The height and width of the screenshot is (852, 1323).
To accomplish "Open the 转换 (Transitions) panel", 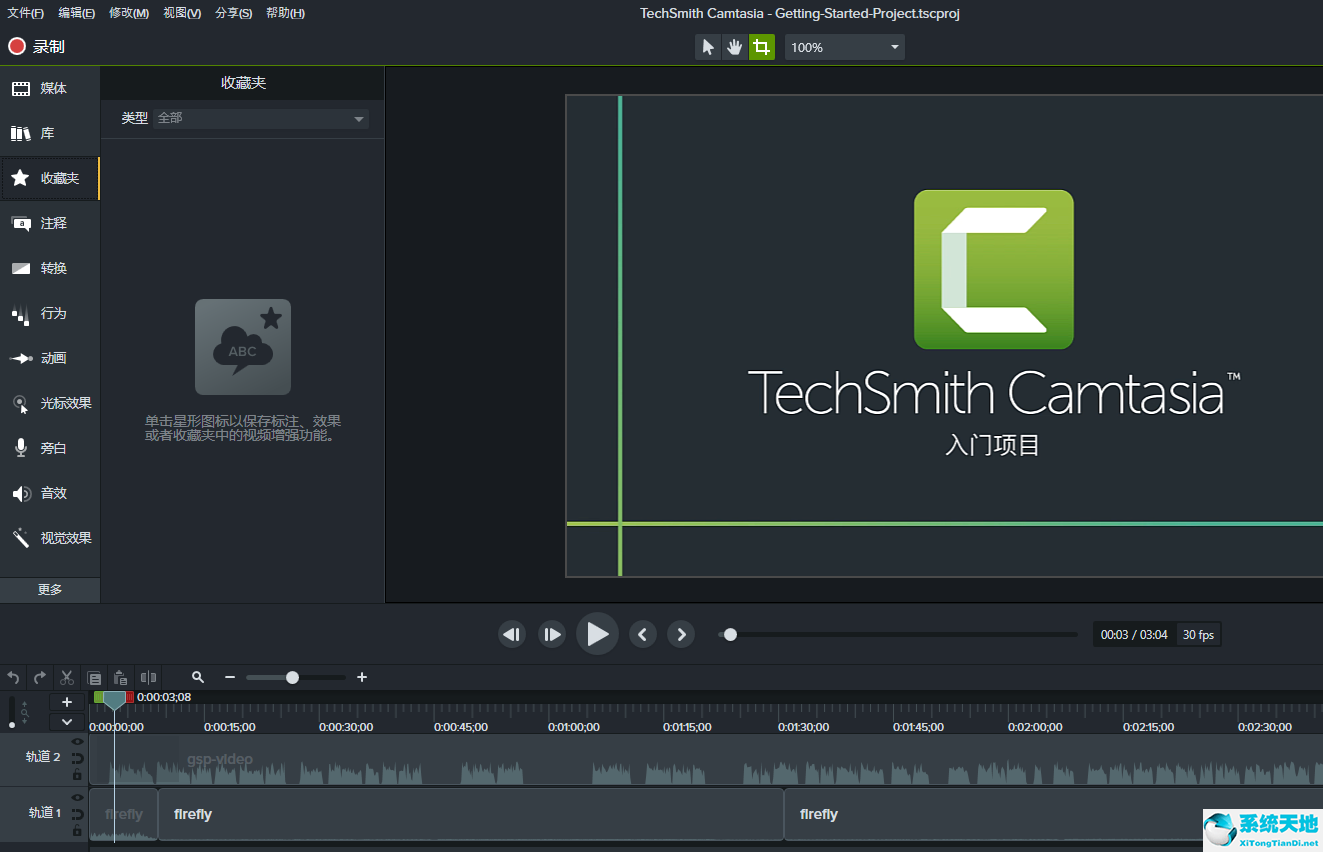I will click(50, 268).
